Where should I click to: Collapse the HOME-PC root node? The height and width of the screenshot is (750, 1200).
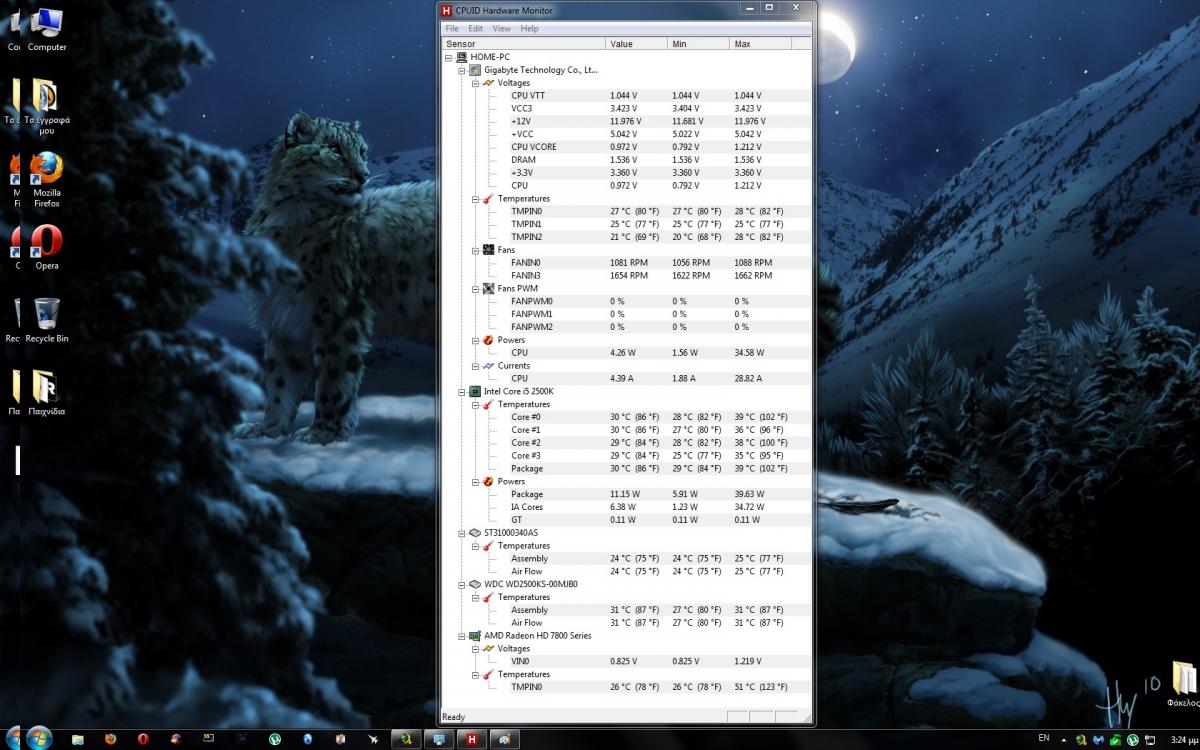tap(449, 57)
